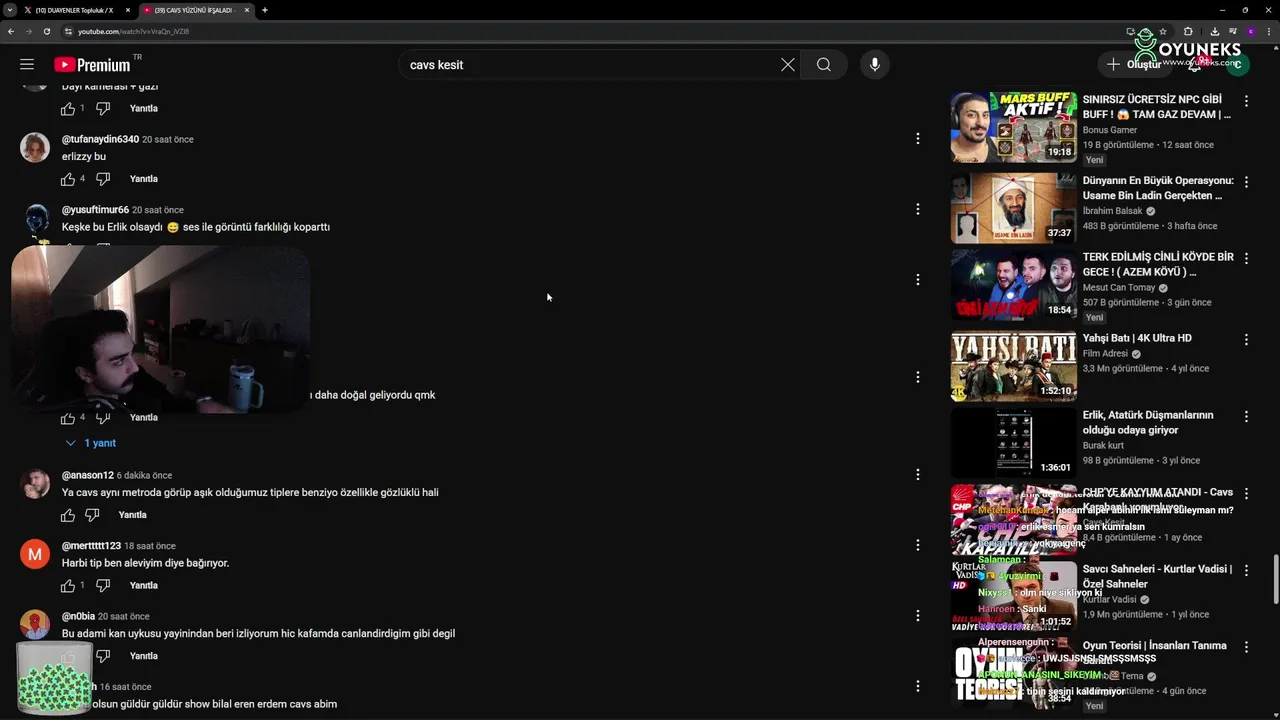This screenshot has height=720, width=1280.
Task: Dislike the comment by @anason12
Action: pyautogui.click(x=92, y=515)
